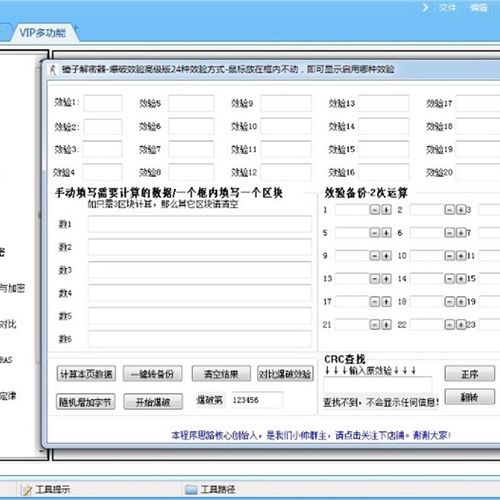Image resolution: width=500 pixels, height=500 pixels.
Task: Click the minus button for backup field 5
Action: pyautogui.click(x=375, y=233)
